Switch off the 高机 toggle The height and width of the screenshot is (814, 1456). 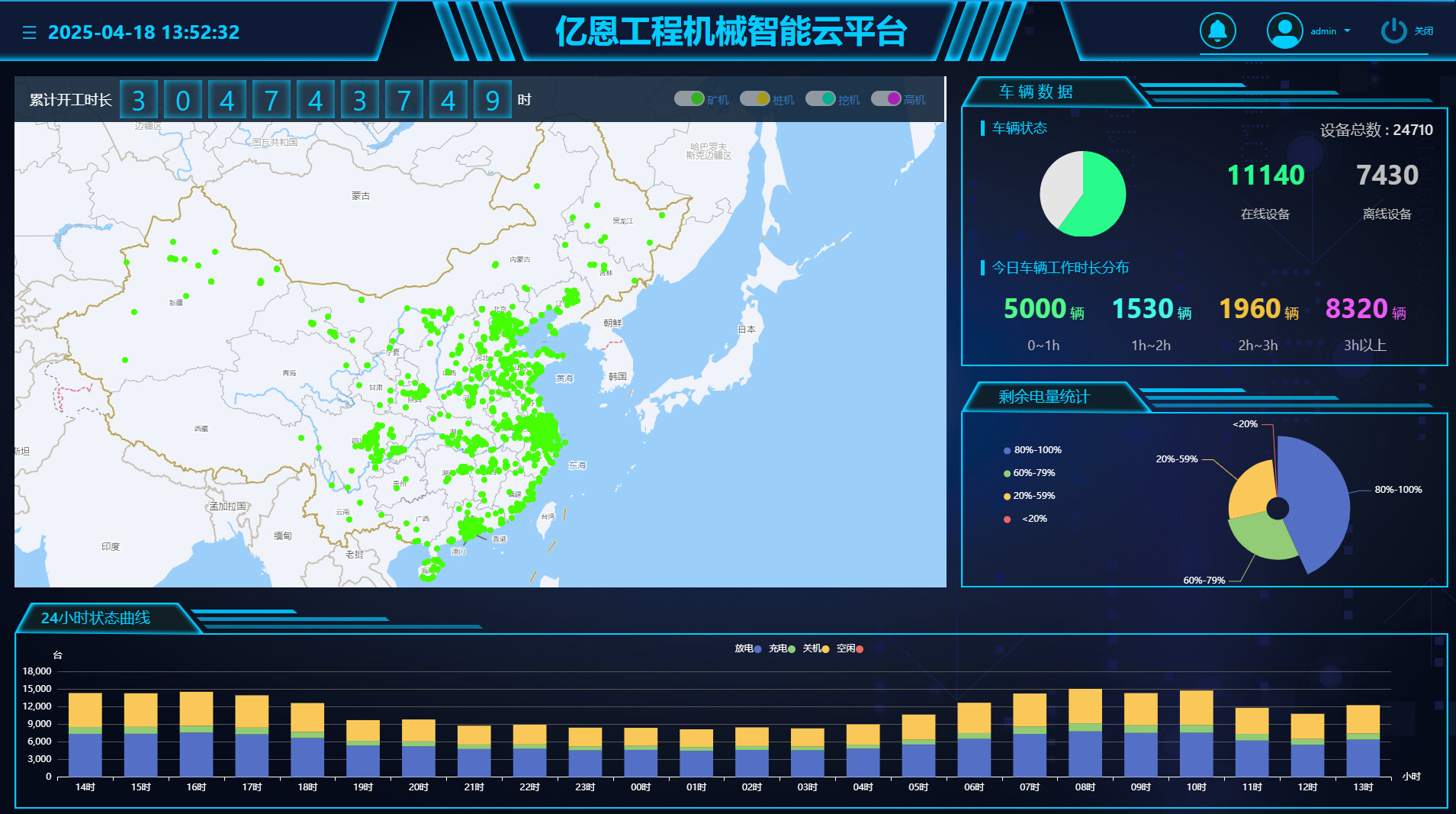(x=885, y=99)
